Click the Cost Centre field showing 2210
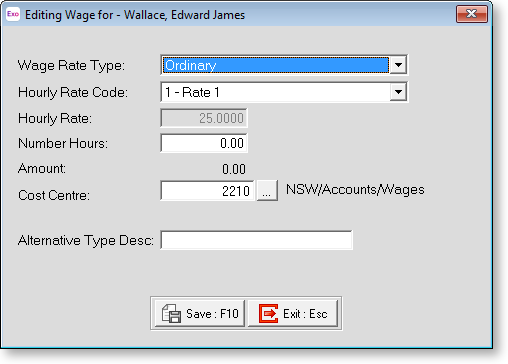Image resolution: width=508 pixels, height=364 pixels. click(207, 191)
